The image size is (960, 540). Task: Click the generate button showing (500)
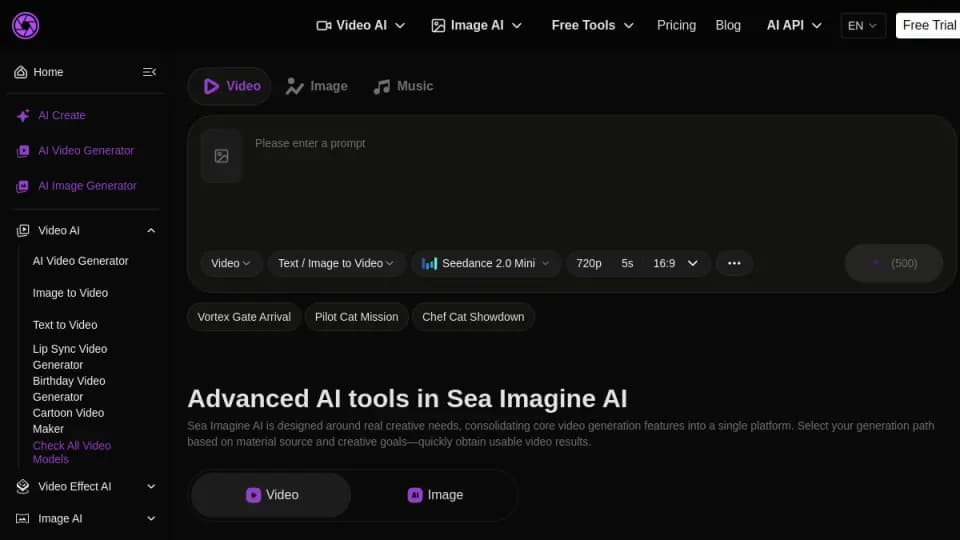894,263
